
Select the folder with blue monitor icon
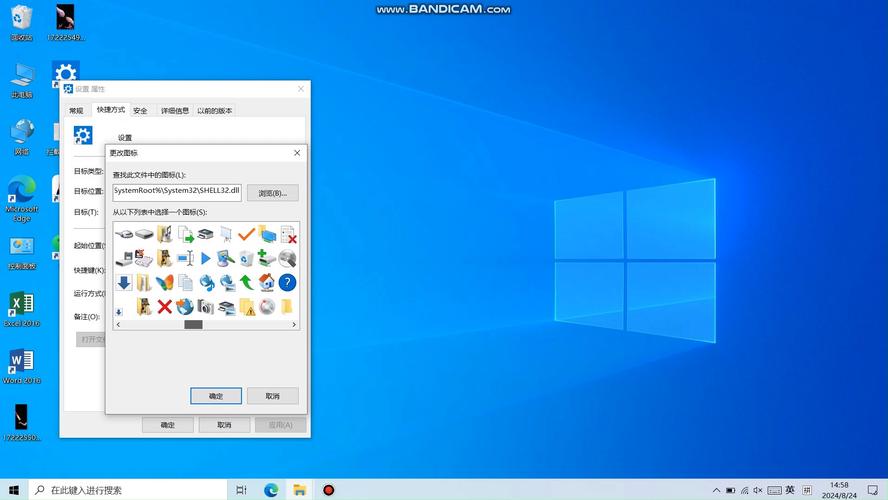point(267,233)
